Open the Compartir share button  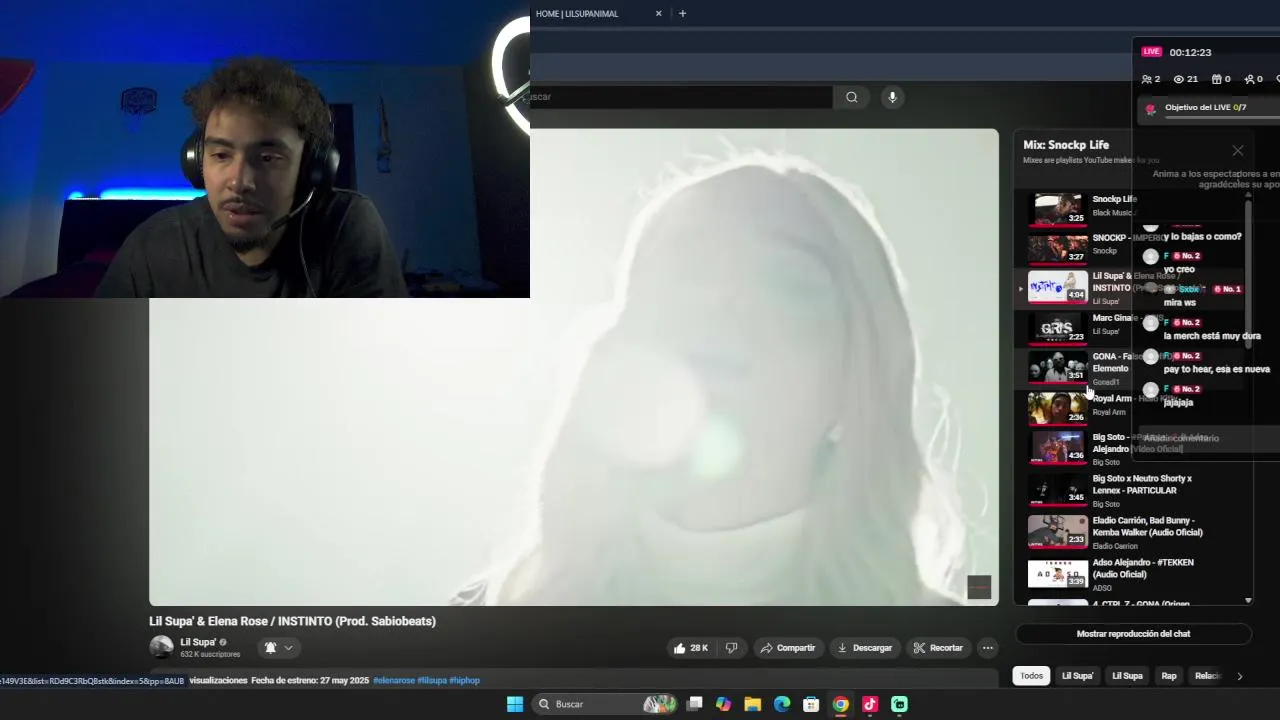pyautogui.click(x=788, y=648)
